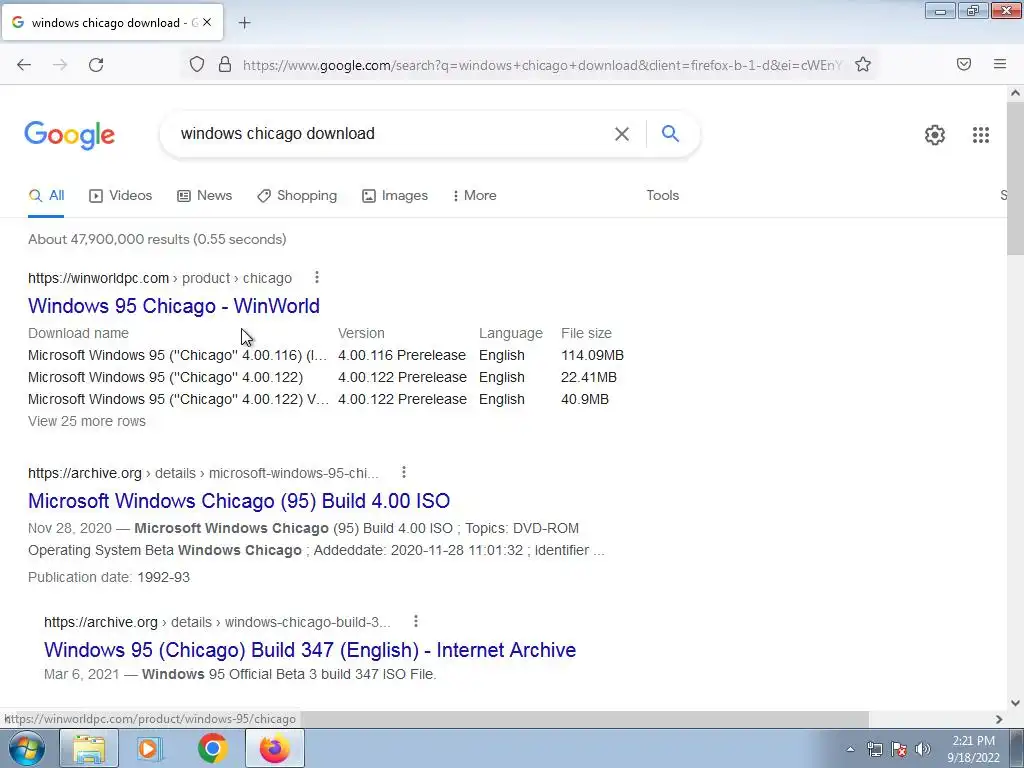This screenshot has width=1024, height=768.
Task: Click the archive.org microsoft-windows-95-chi URL breadcrumb
Action: tap(203, 473)
